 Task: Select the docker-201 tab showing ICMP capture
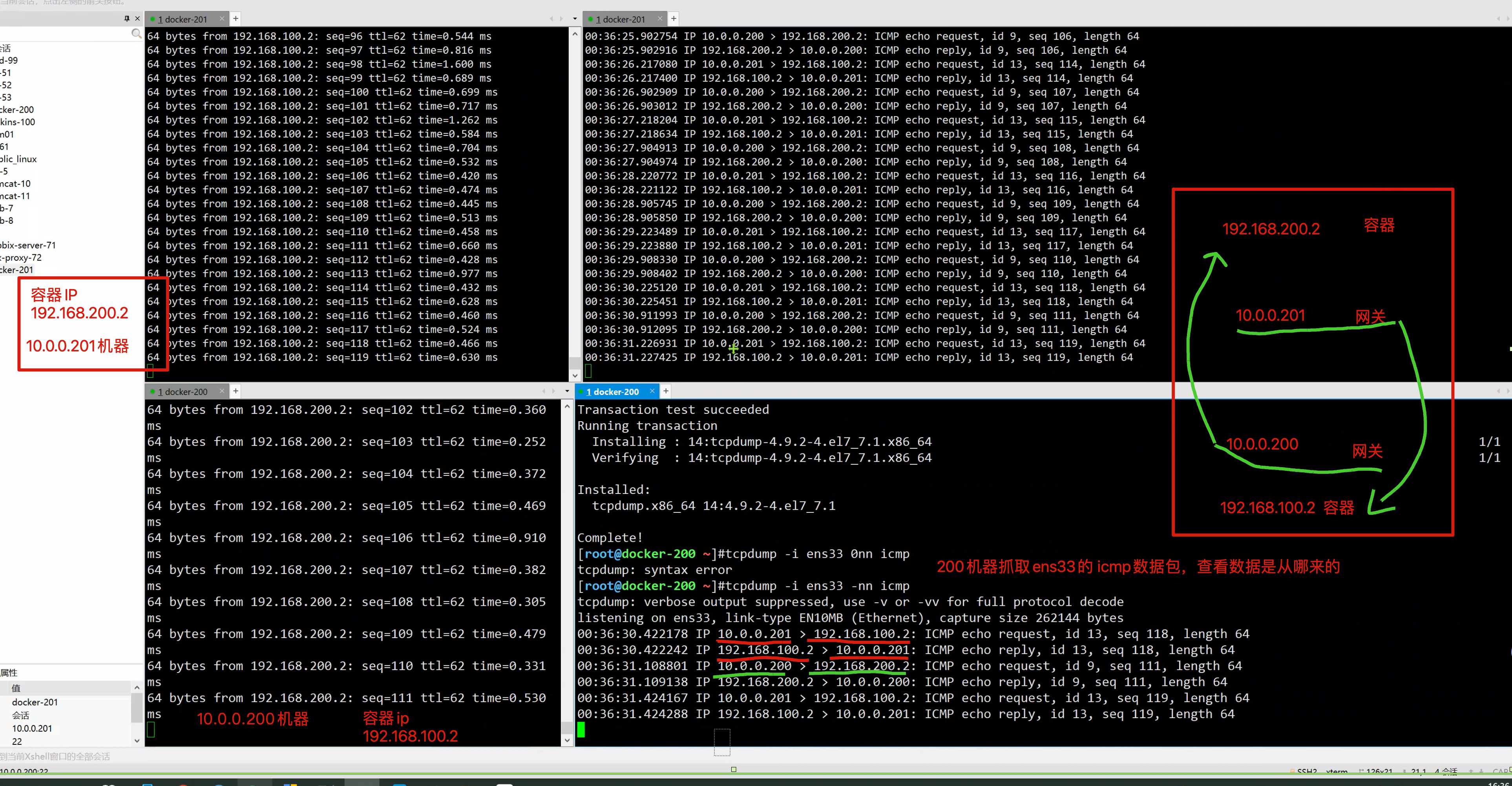pos(620,19)
